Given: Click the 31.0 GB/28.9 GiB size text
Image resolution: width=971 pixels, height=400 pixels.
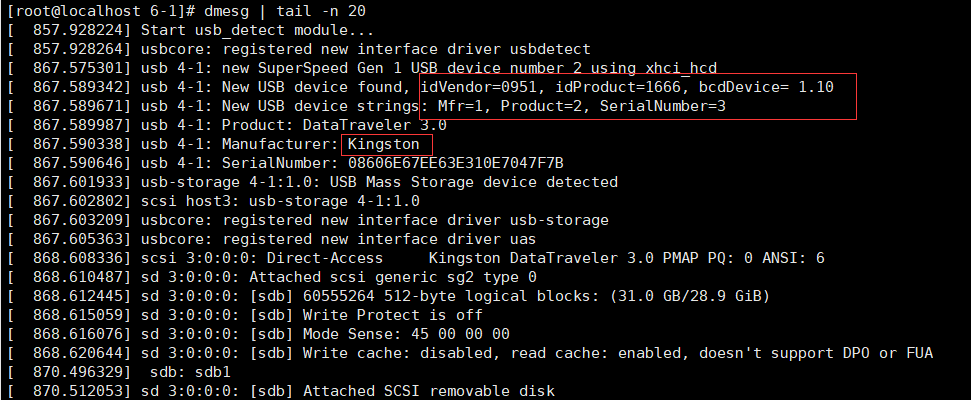Looking at the screenshot, I should [690, 297].
